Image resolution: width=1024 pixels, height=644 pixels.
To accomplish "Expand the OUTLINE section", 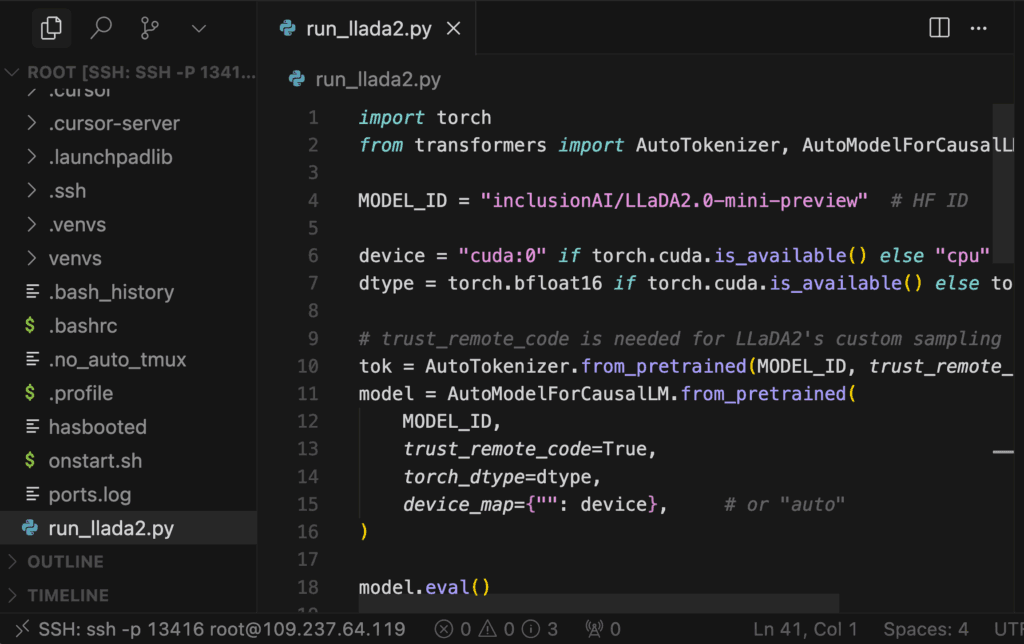I will tap(65, 562).
